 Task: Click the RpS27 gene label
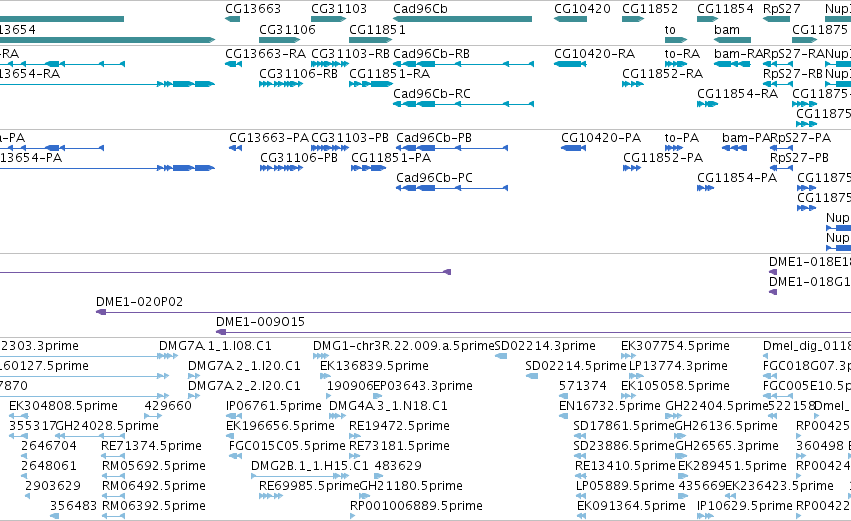point(782,9)
